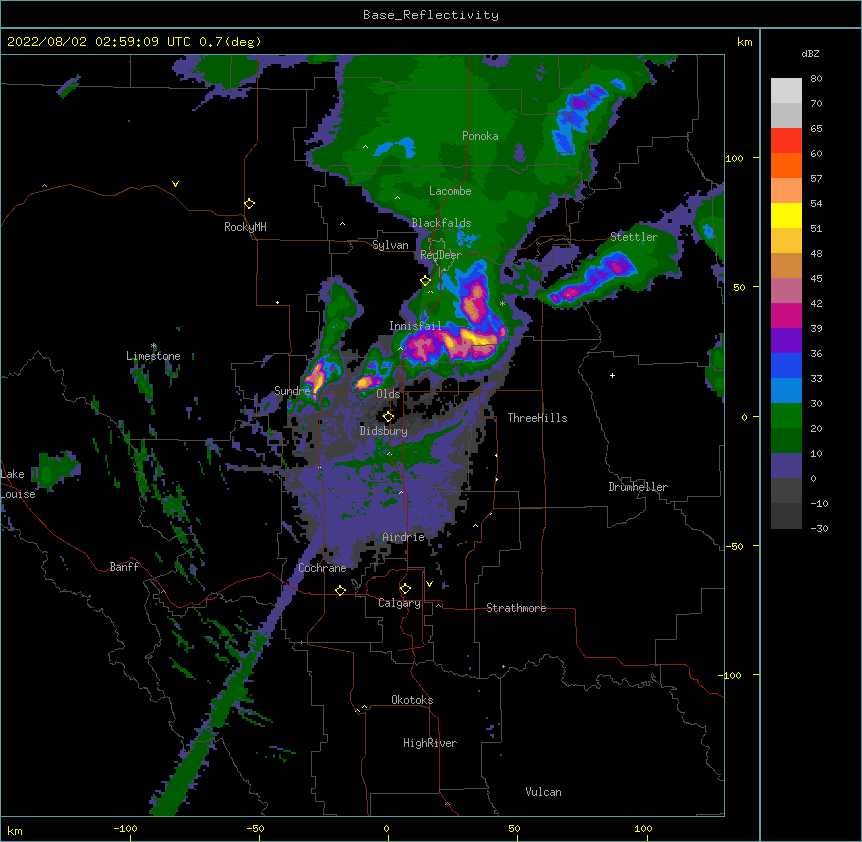Click the 80 value on dBZ scale

click(816, 79)
